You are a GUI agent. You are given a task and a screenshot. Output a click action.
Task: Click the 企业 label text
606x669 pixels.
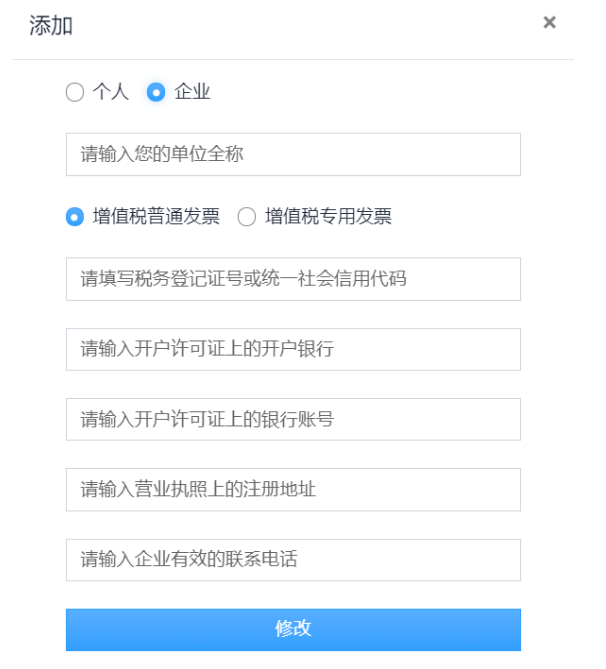pos(192,93)
